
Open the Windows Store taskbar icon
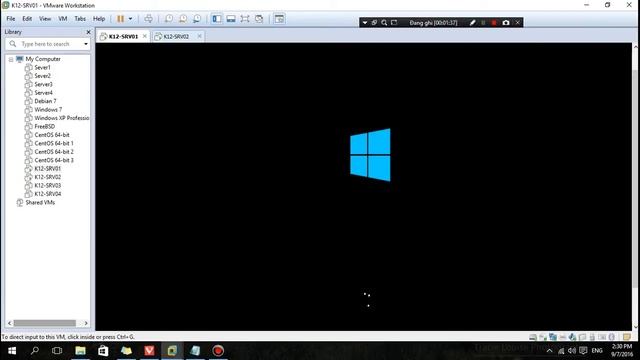point(103,351)
